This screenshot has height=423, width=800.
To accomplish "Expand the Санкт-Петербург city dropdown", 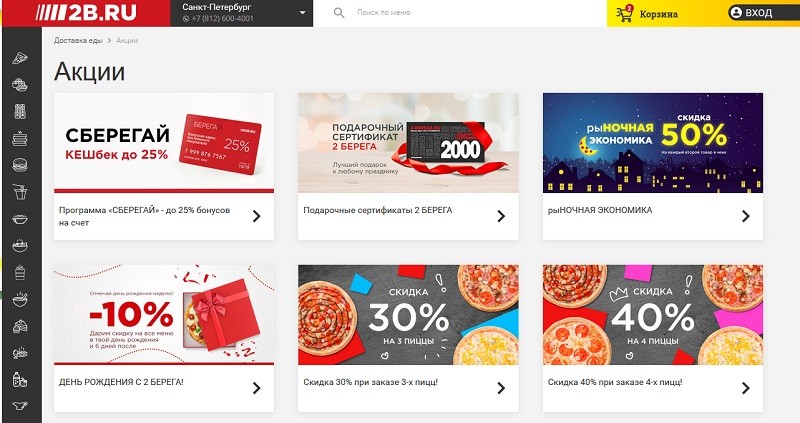I will (x=303, y=13).
